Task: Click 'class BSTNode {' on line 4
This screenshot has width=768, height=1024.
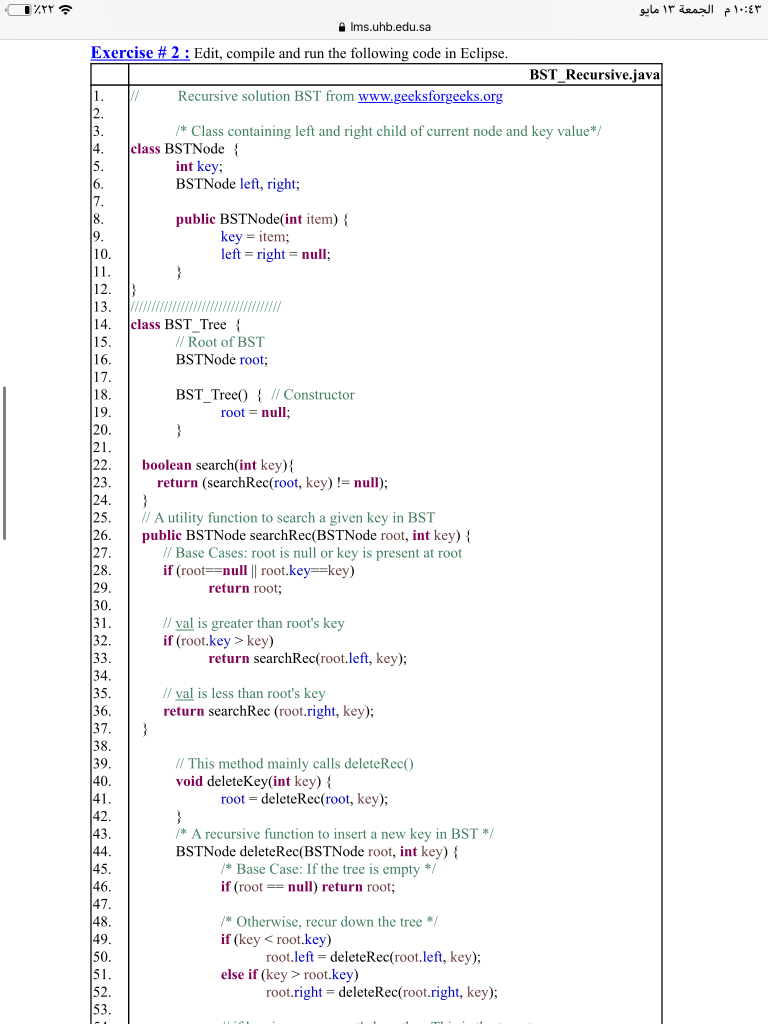Action: (185, 149)
